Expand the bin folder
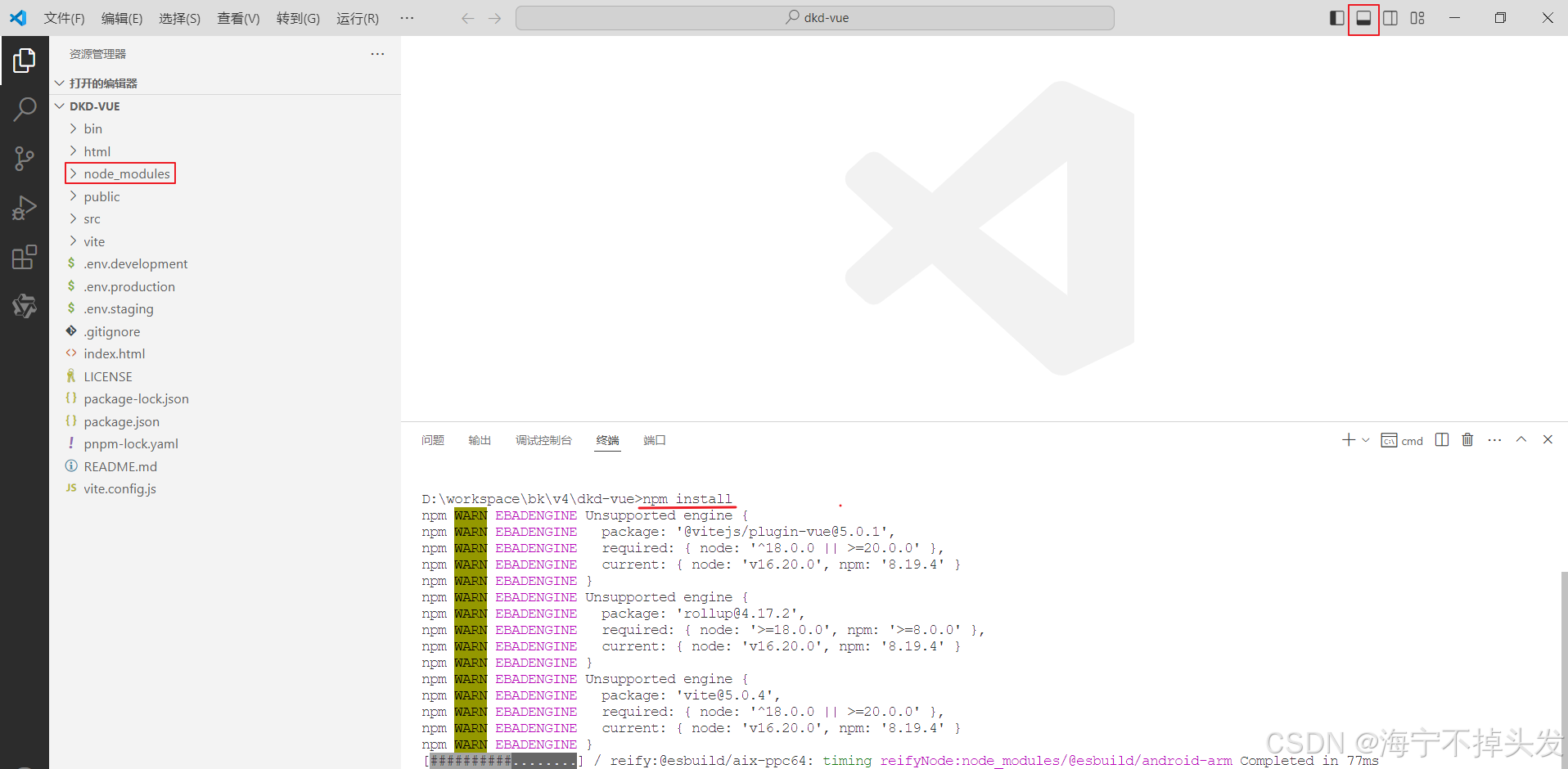Viewport: 1568px width, 769px height. 225,128
